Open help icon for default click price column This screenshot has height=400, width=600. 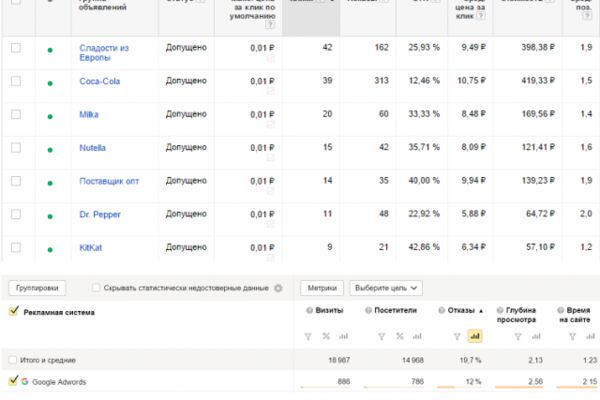270,25
